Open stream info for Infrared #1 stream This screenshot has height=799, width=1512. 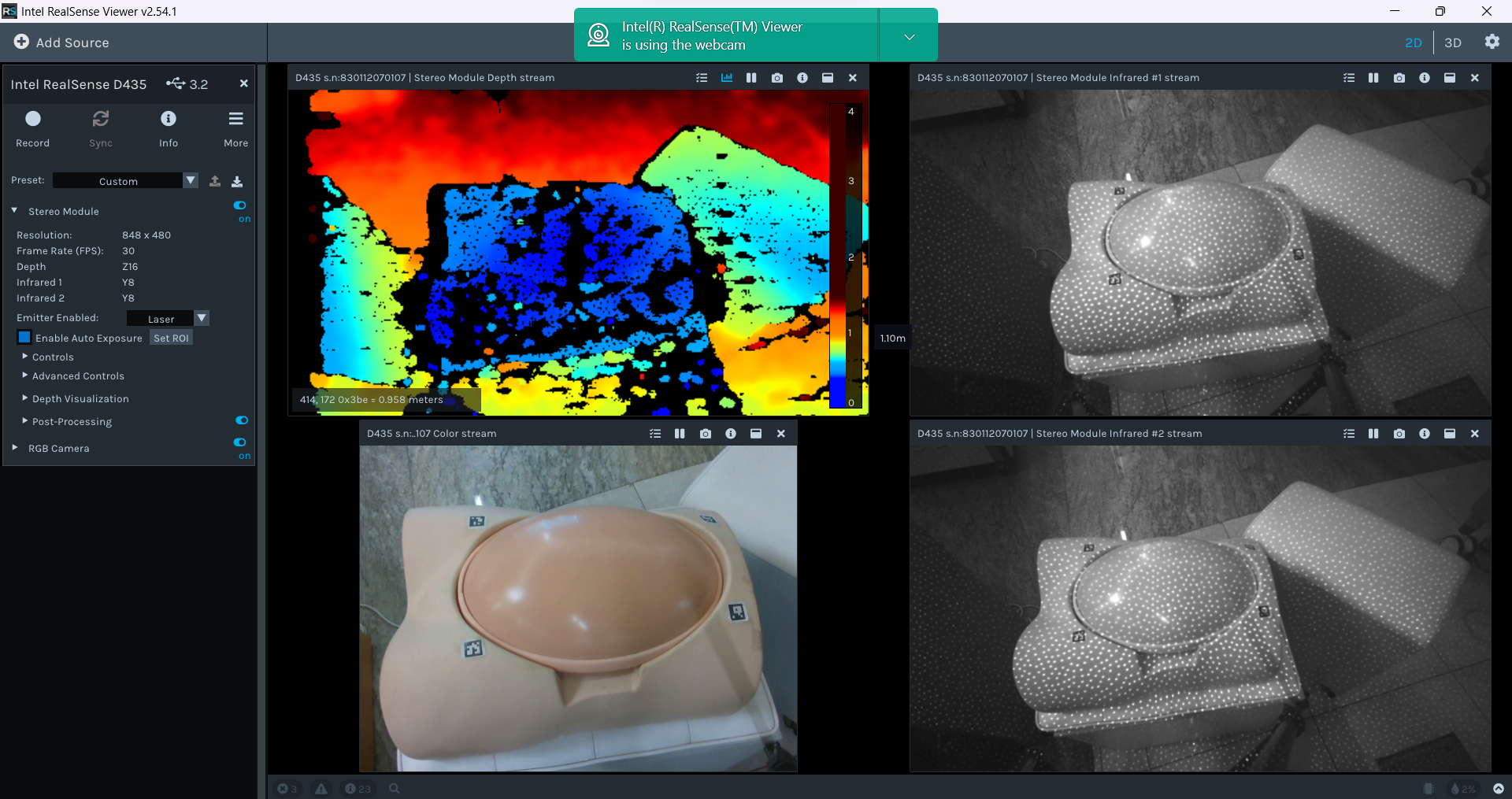pyautogui.click(x=1425, y=77)
